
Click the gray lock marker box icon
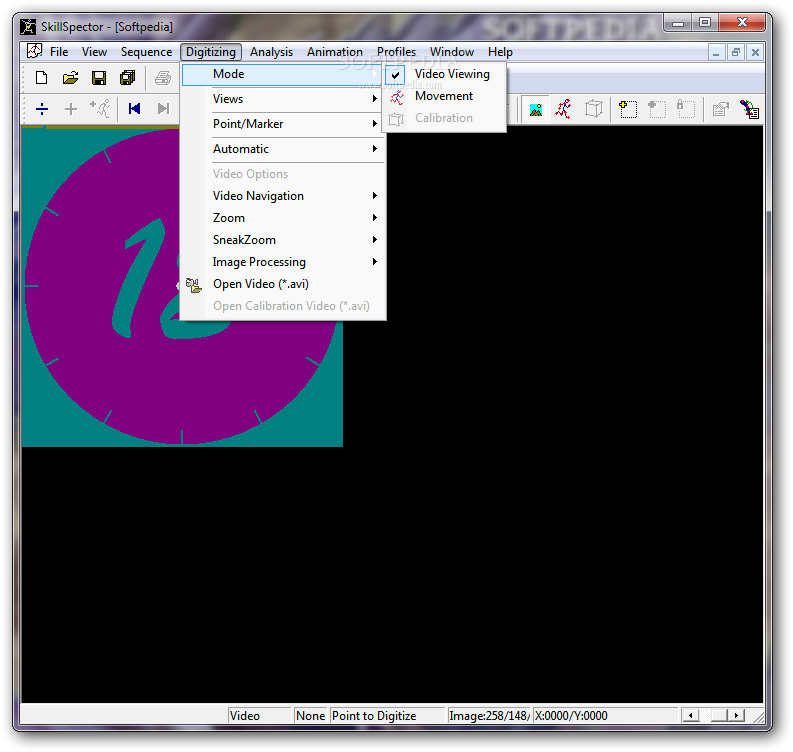pyautogui.click(x=685, y=109)
